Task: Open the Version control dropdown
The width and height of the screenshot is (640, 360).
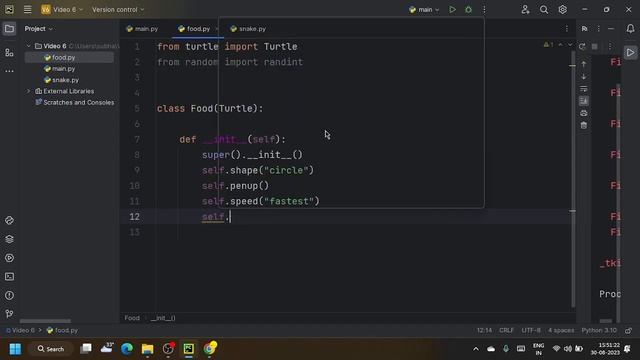Action: (118, 9)
